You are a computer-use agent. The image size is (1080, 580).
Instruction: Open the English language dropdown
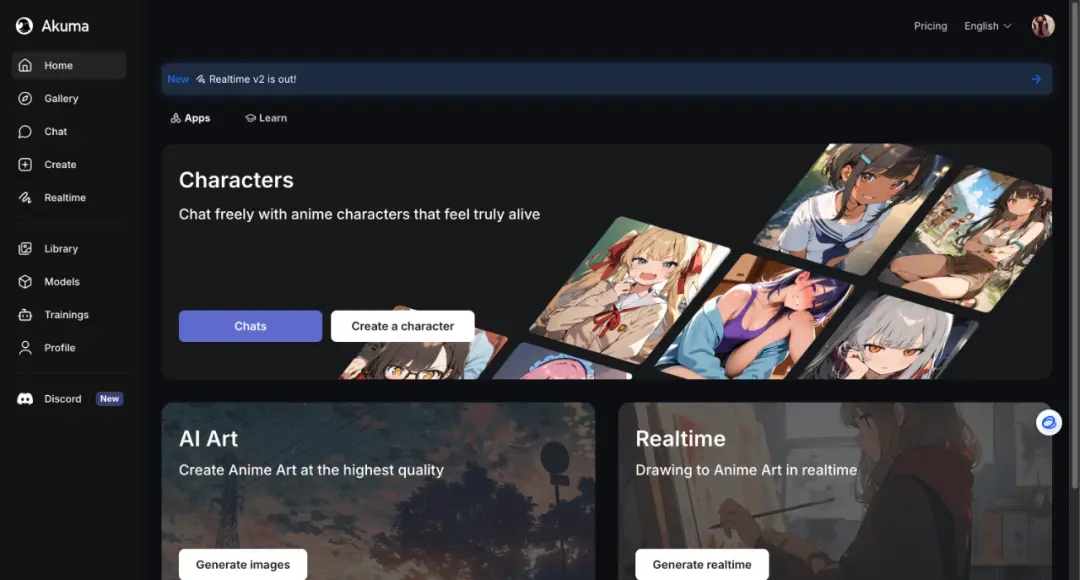[x=988, y=26]
